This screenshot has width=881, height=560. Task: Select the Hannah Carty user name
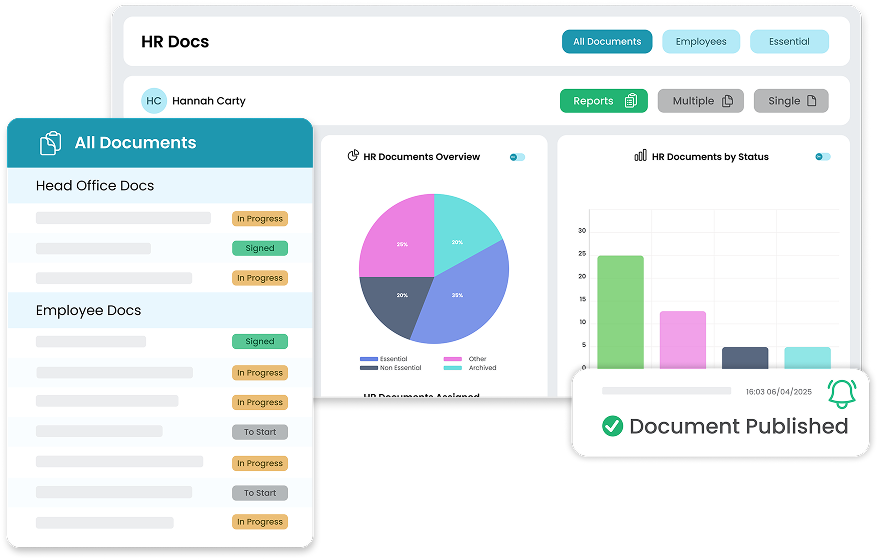coord(208,101)
